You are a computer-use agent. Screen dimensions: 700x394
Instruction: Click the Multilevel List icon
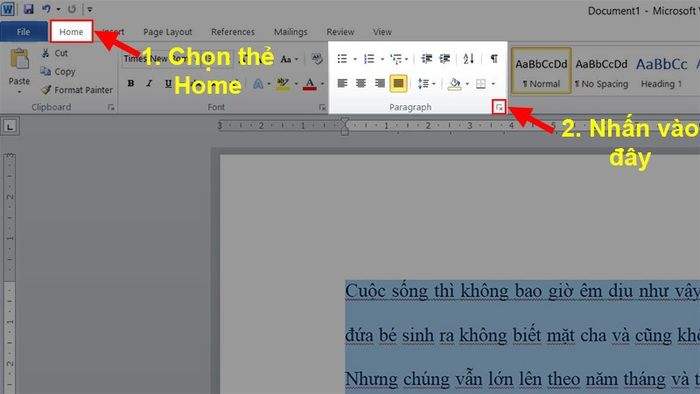396,59
